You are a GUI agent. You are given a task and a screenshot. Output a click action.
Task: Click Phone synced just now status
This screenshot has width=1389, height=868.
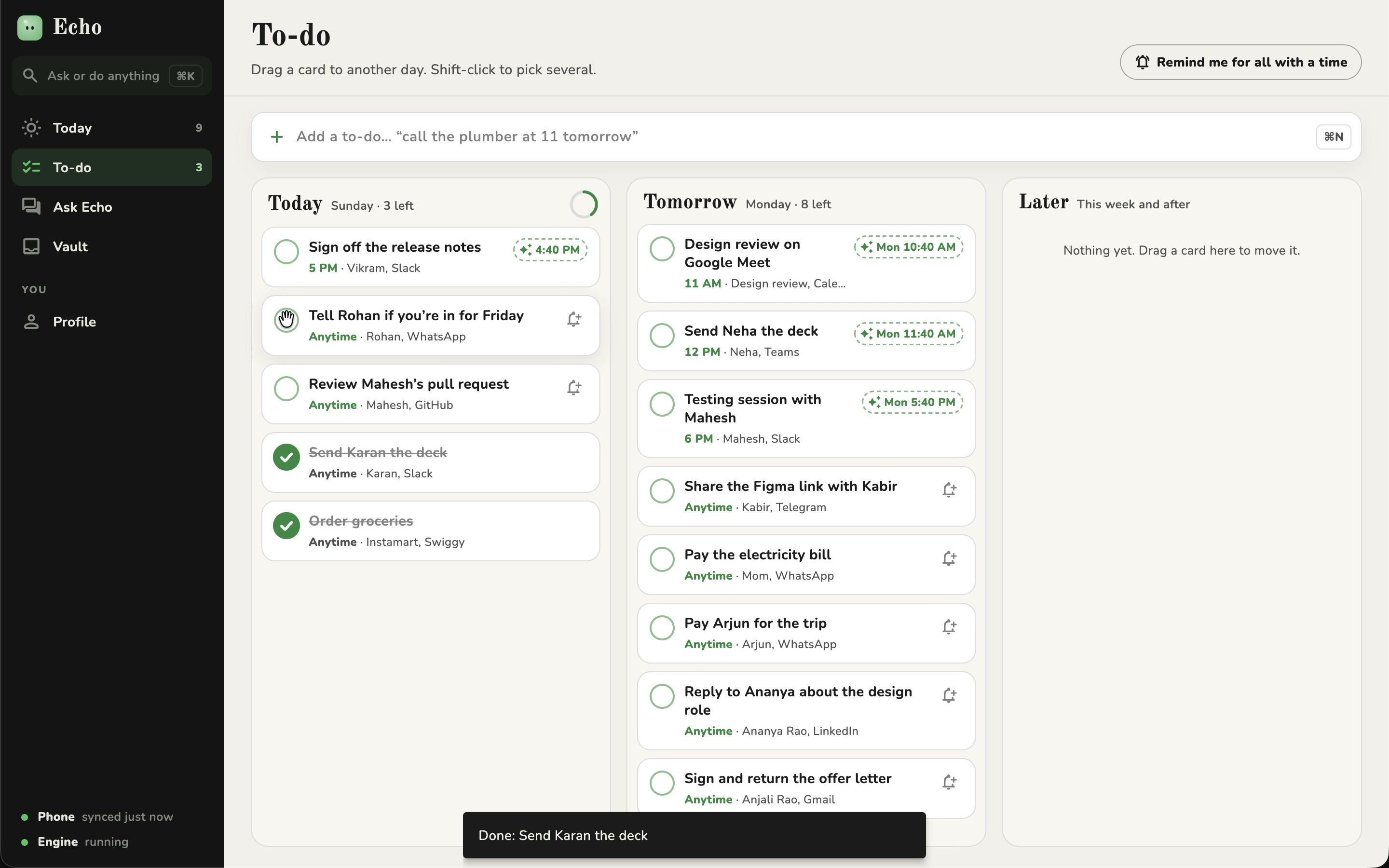[x=97, y=816]
